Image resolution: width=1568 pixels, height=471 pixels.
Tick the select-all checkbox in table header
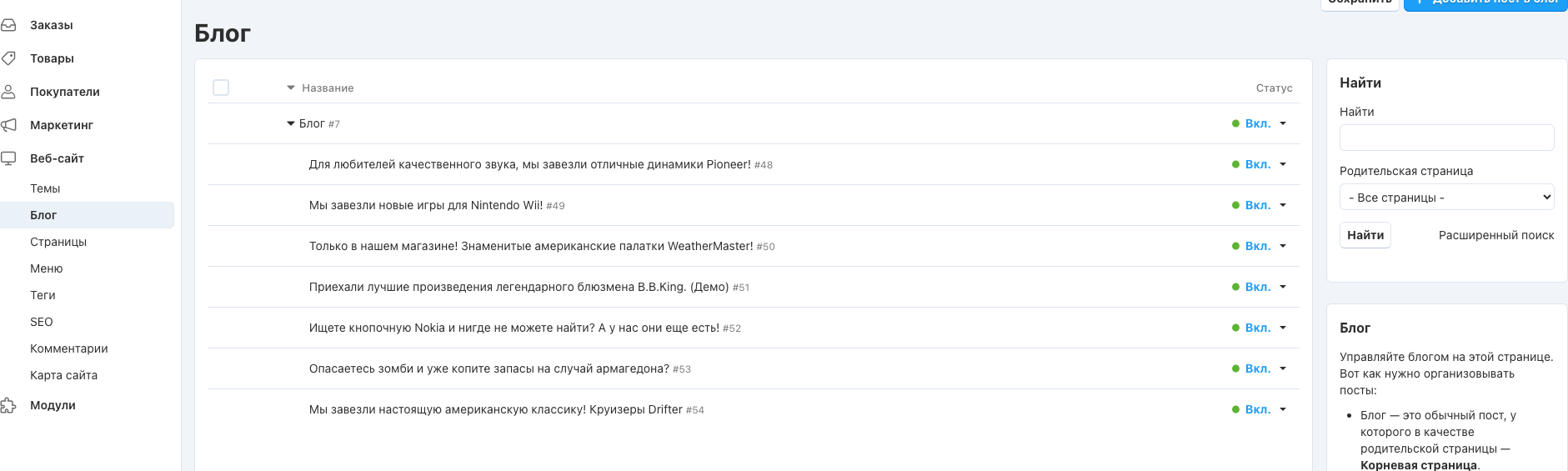[x=221, y=88]
